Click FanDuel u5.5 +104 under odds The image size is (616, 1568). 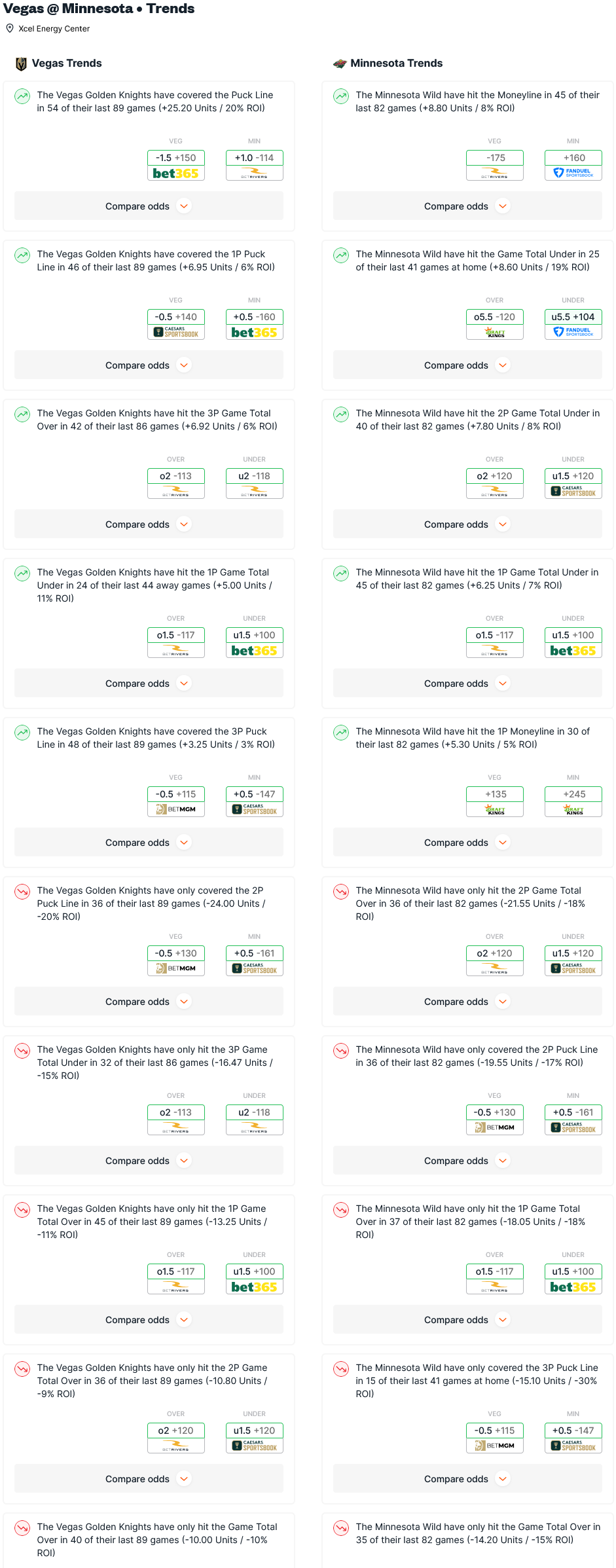[x=573, y=324]
